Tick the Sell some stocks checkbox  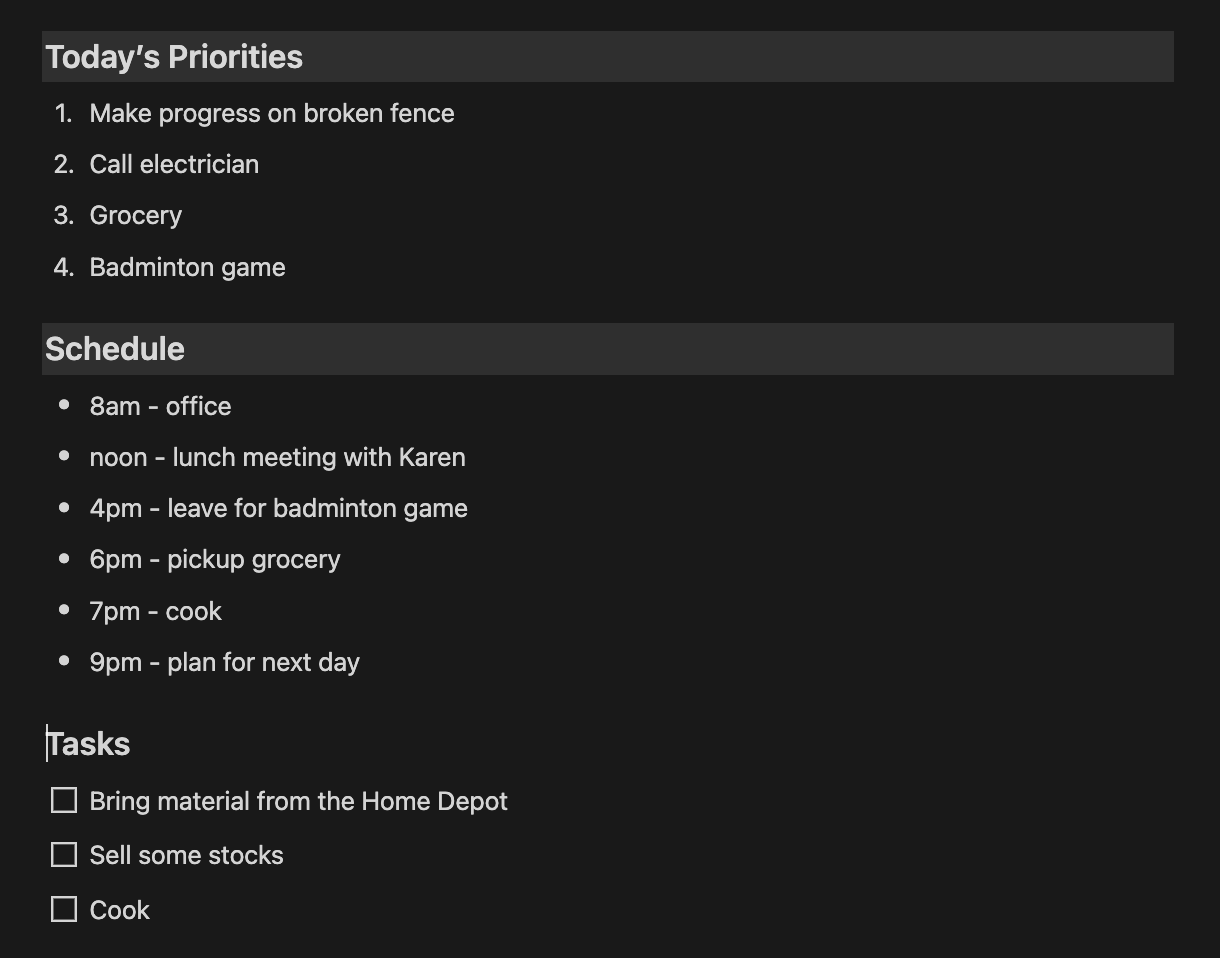tap(64, 854)
